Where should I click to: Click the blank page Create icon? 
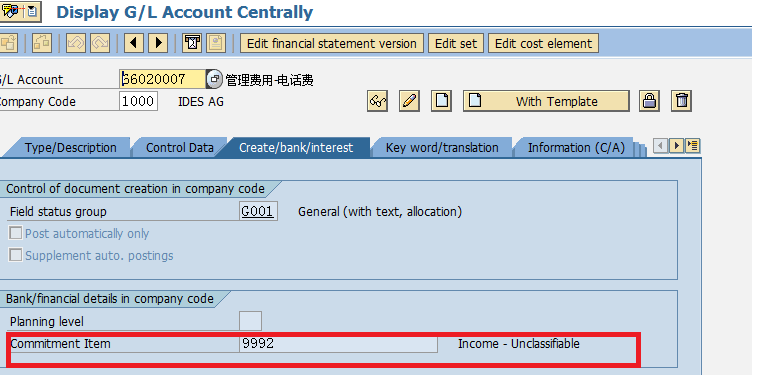click(441, 101)
